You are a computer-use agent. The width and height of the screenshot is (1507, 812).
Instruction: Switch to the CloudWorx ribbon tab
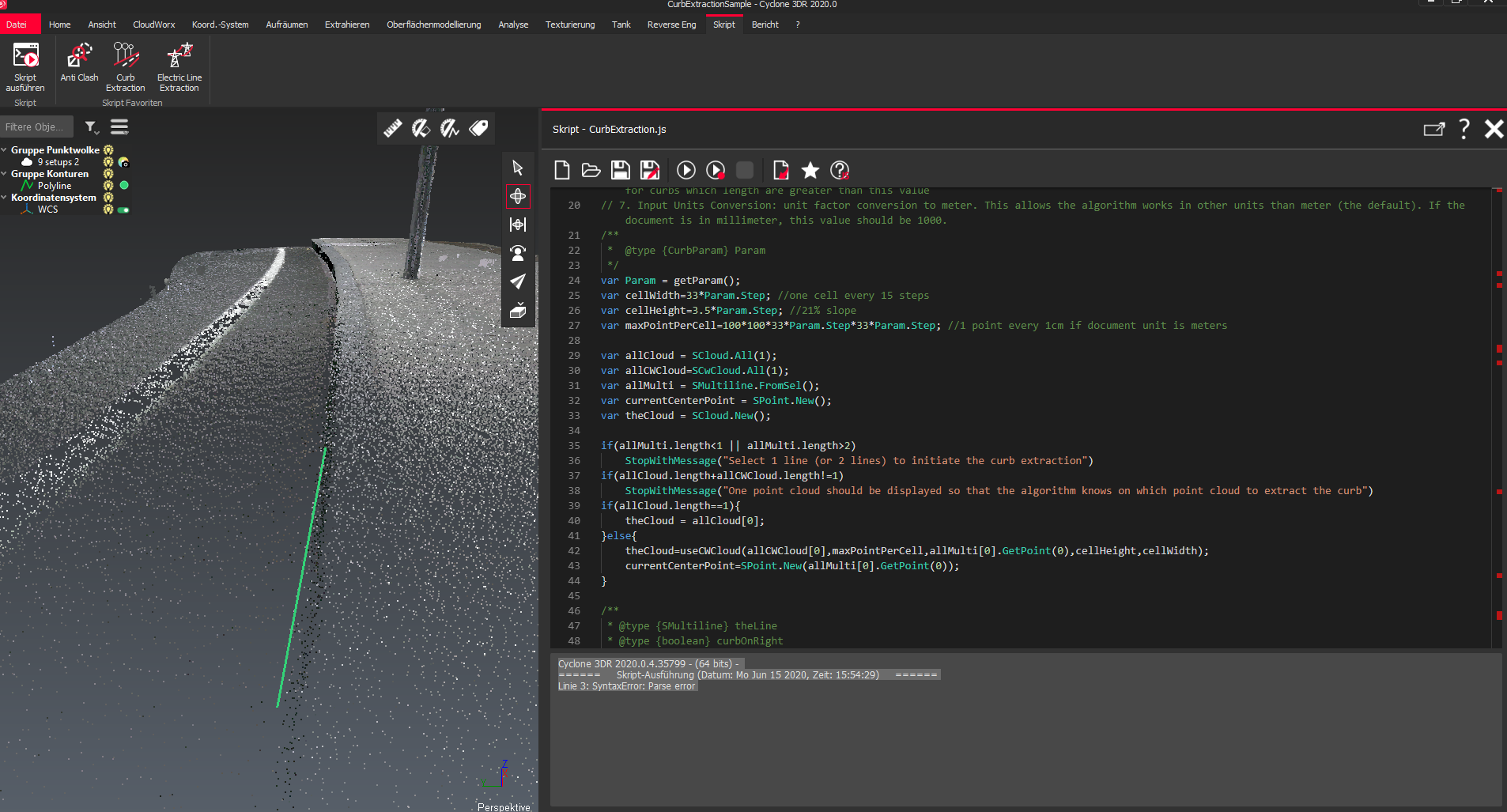pyautogui.click(x=154, y=25)
